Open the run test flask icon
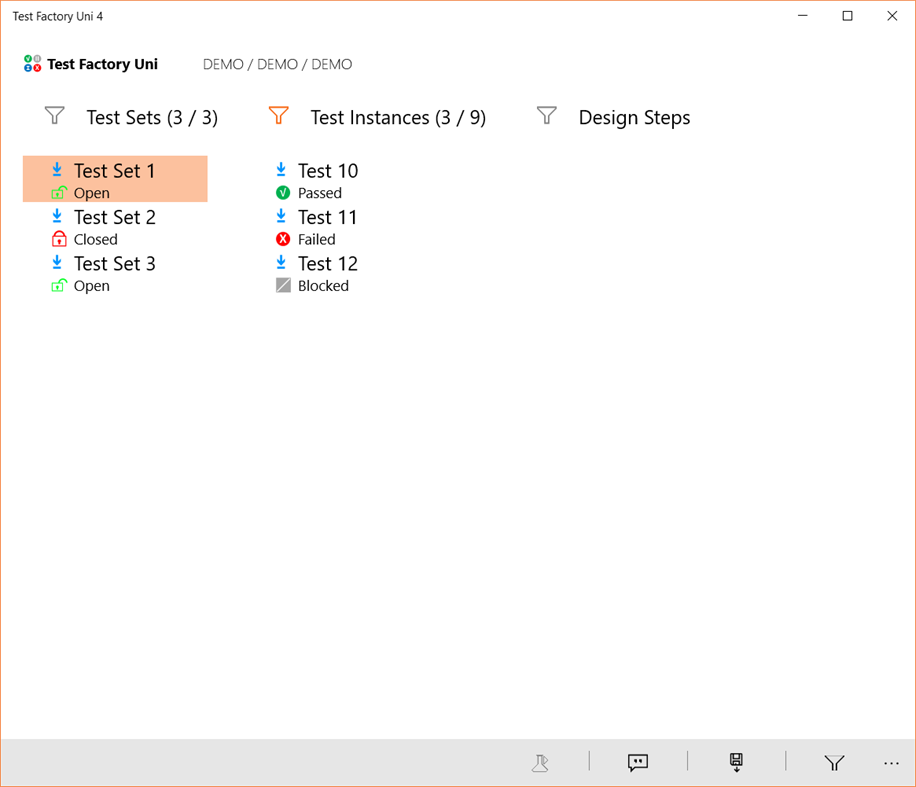The height and width of the screenshot is (787, 916). click(540, 763)
